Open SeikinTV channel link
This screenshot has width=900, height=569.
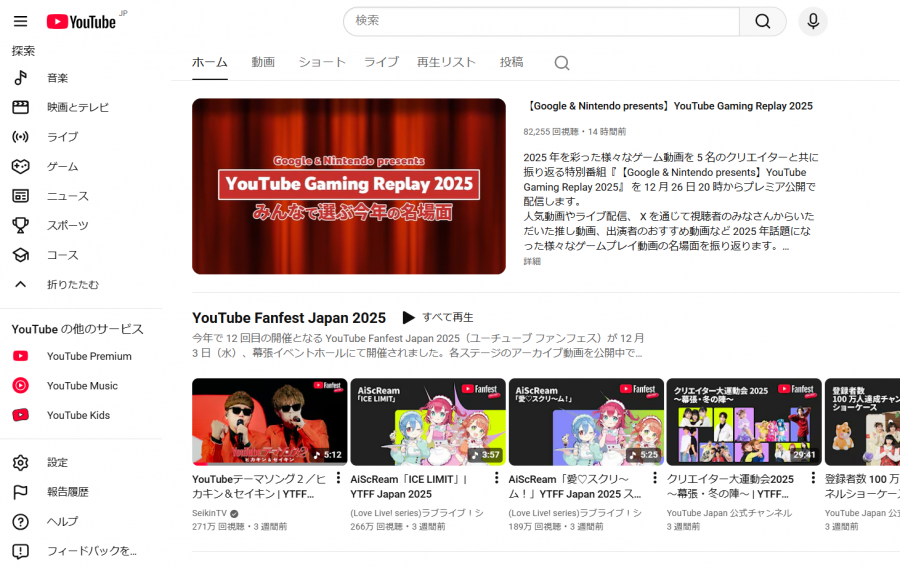click(x=210, y=513)
